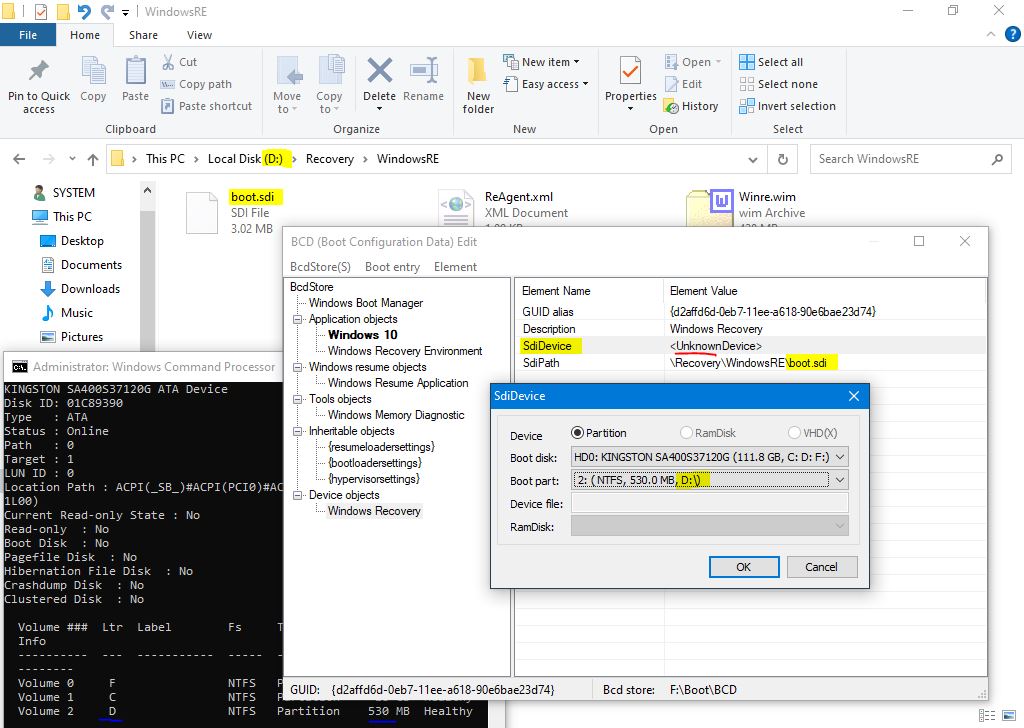Switch to the View ribbon tab
1024x728 pixels.
[199, 35]
